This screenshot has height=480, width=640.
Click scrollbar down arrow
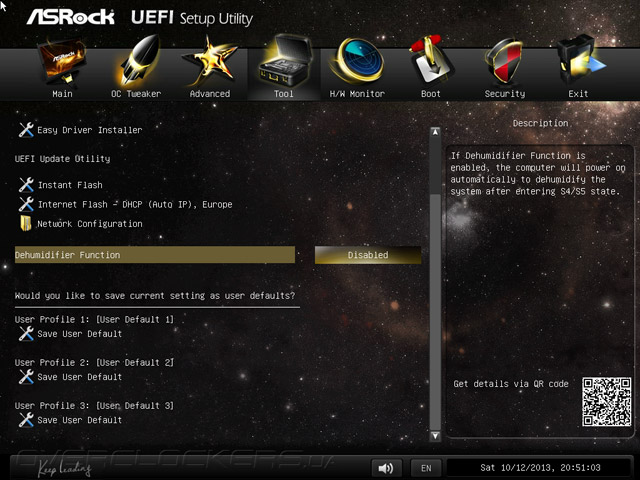[x=436, y=436]
